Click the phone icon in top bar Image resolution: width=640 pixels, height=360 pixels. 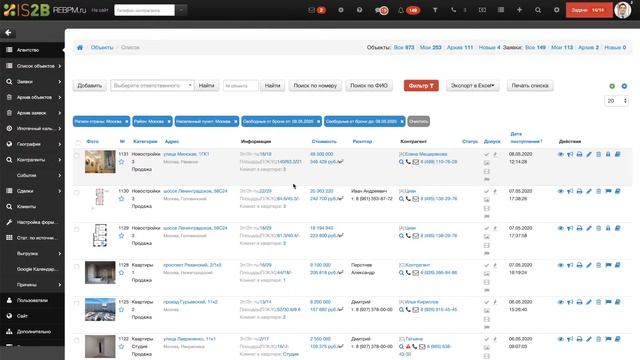click(x=453, y=10)
